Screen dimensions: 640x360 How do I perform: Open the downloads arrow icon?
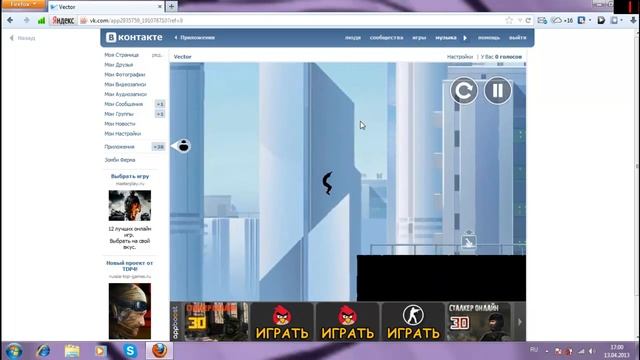633,20
